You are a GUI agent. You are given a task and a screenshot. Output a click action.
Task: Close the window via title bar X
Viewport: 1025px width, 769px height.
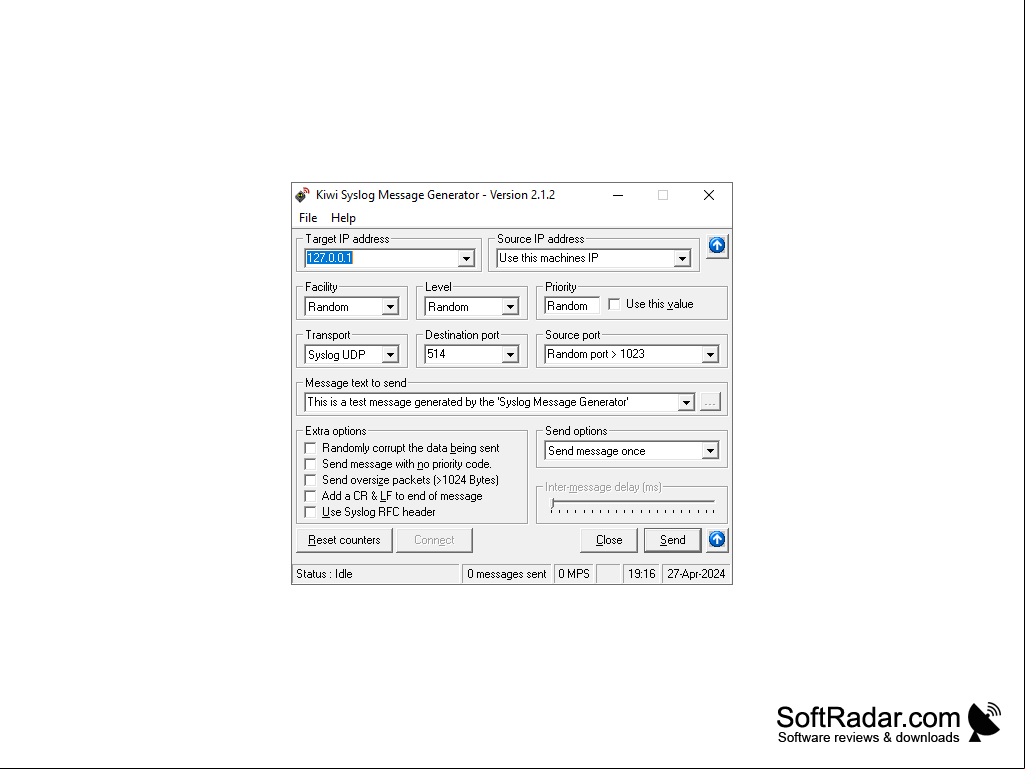tap(709, 195)
